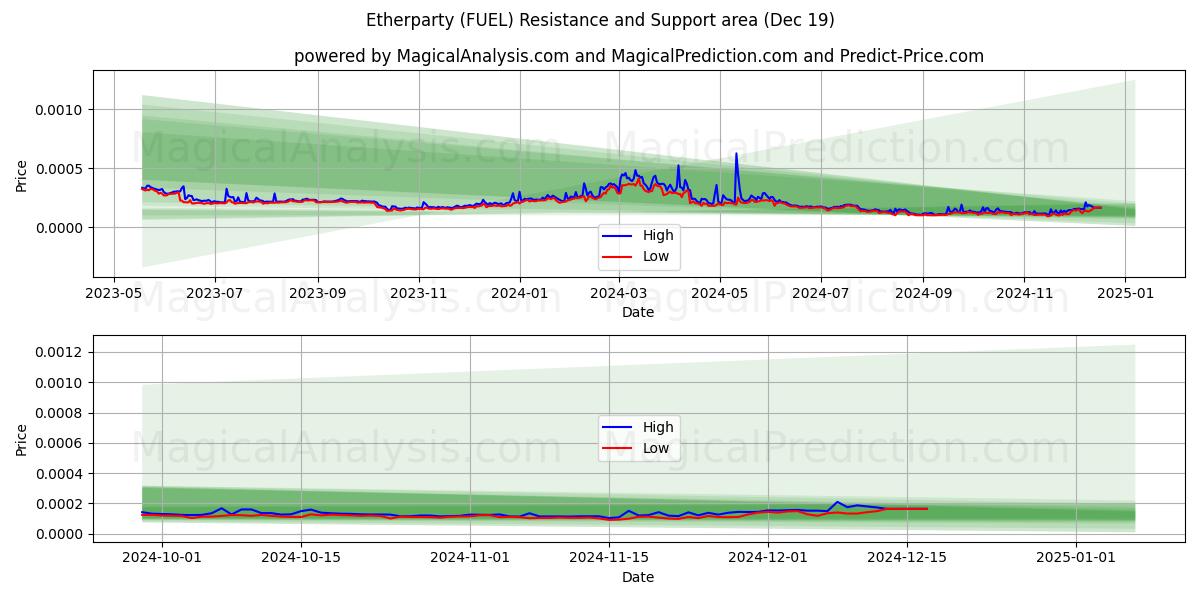Screen dimensions: 1200x600
Task: Click the '2023-11' x-axis tick label
Action: coord(418,294)
